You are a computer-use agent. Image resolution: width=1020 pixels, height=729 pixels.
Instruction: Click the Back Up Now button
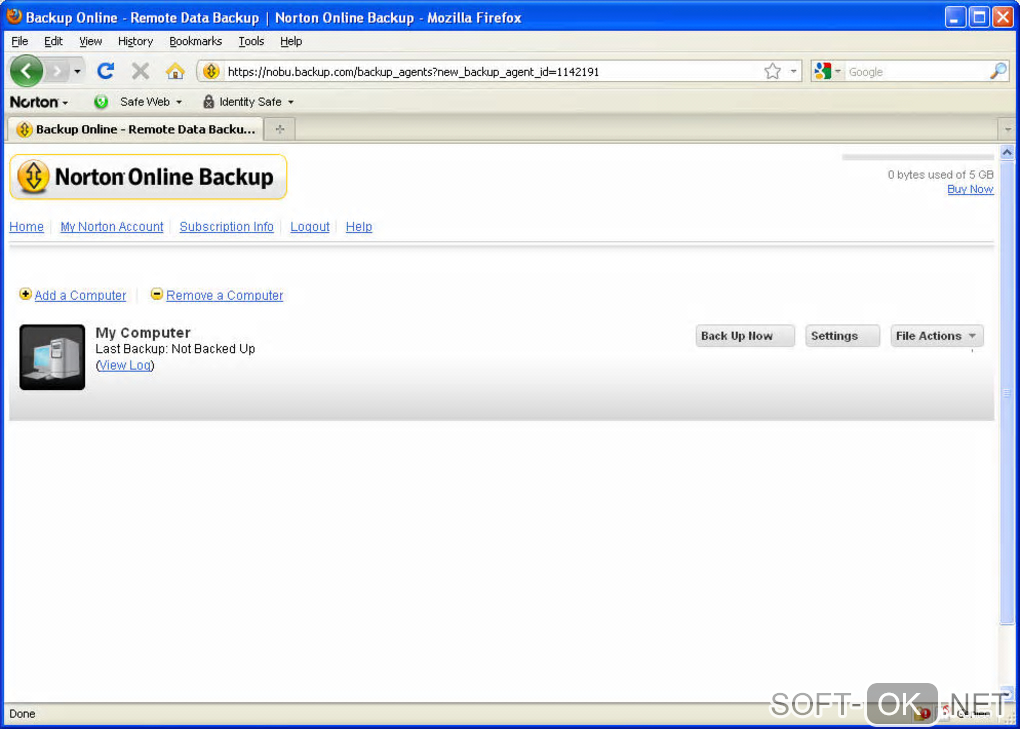coord(745,336)
